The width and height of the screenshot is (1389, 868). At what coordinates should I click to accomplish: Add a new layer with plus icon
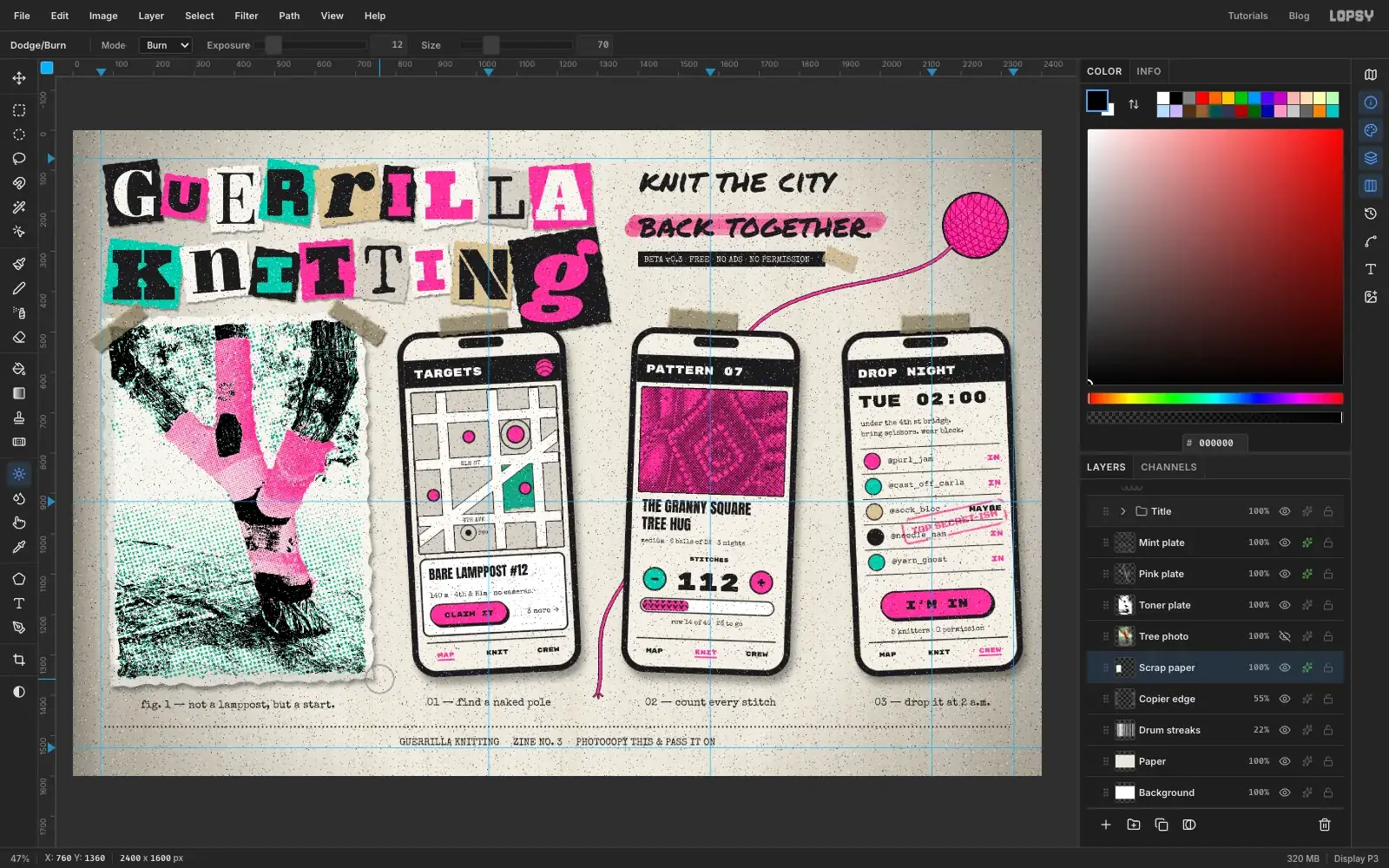[x=1105, y=825]
